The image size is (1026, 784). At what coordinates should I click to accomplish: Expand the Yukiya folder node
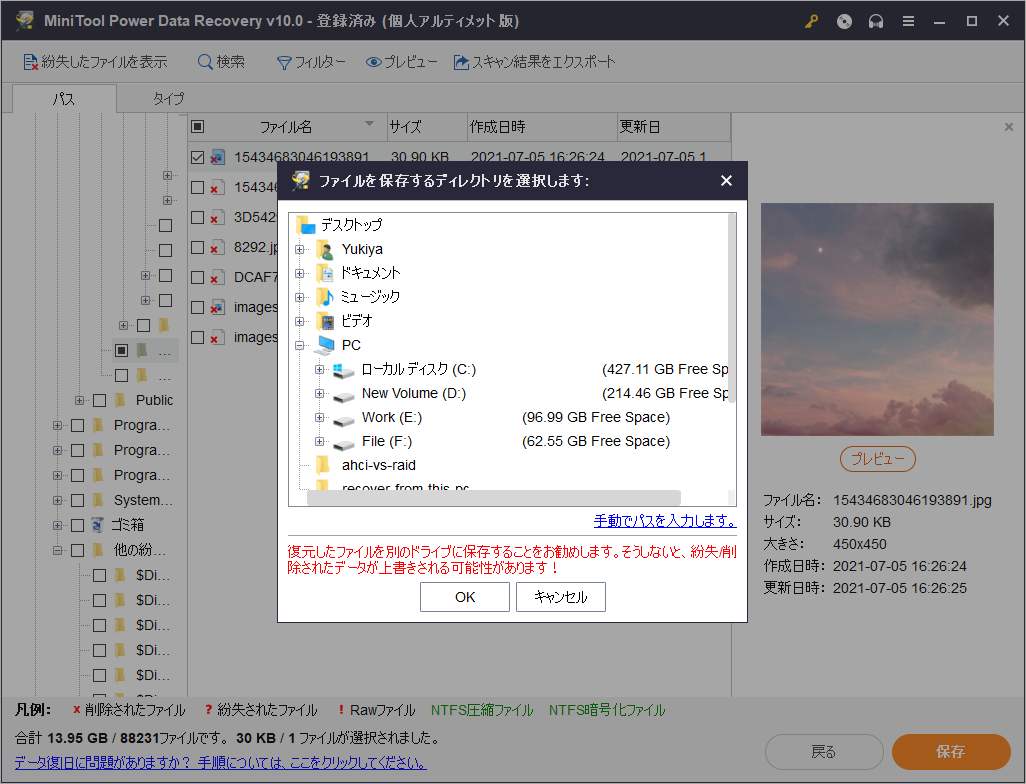point(299,249)
